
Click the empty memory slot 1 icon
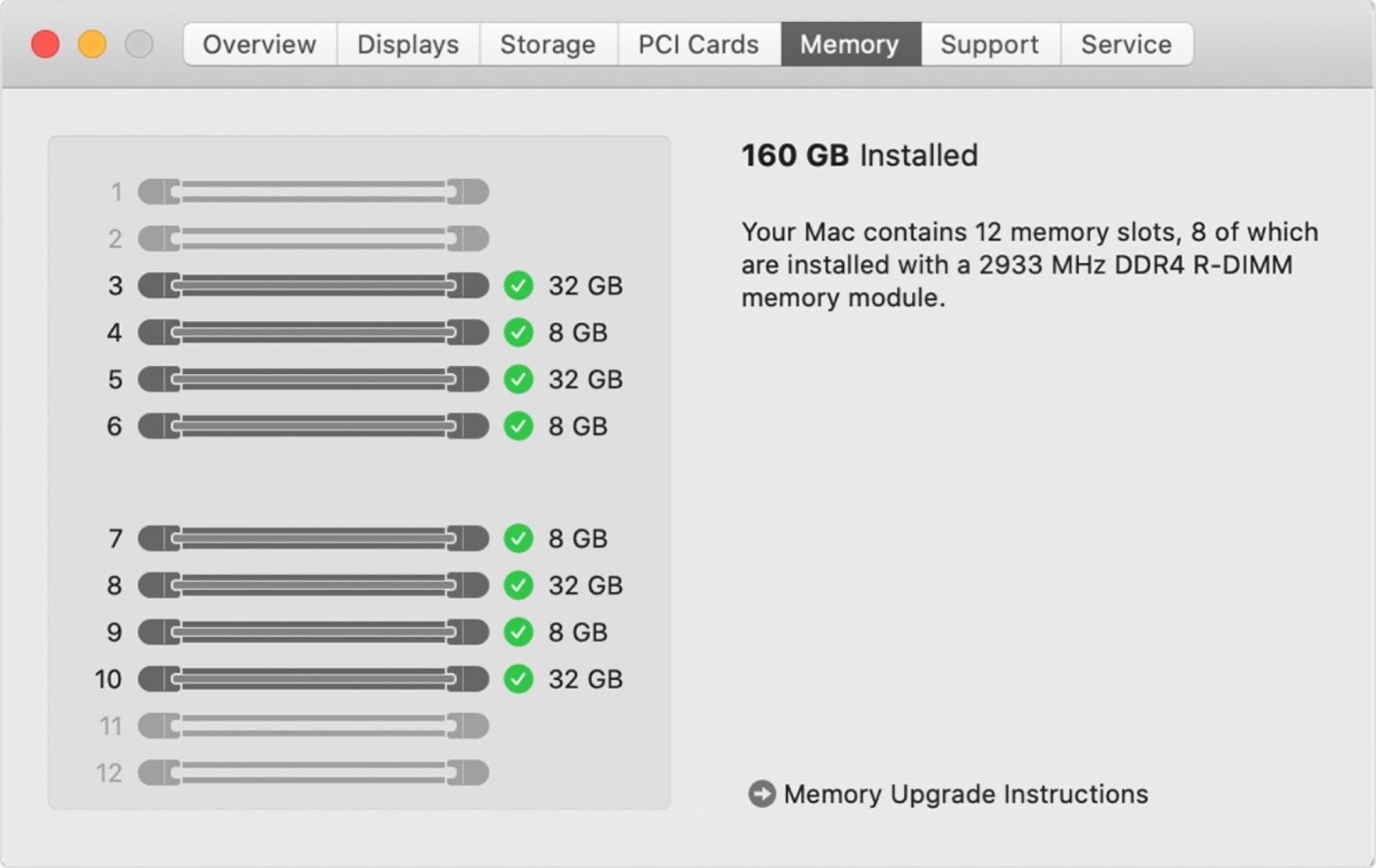pyautogui.click(x=313, y=191)
